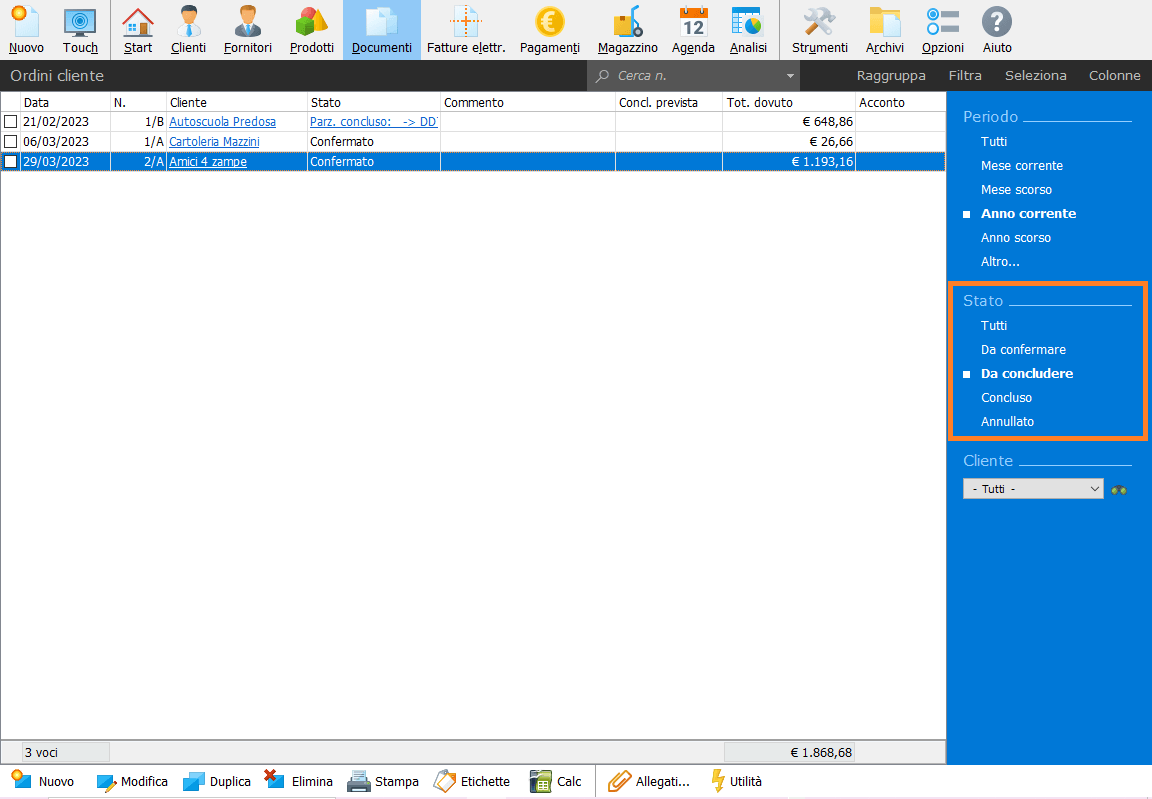1152x799 pixels.
Task: Go to Start home icon
Action: [138, 30]
